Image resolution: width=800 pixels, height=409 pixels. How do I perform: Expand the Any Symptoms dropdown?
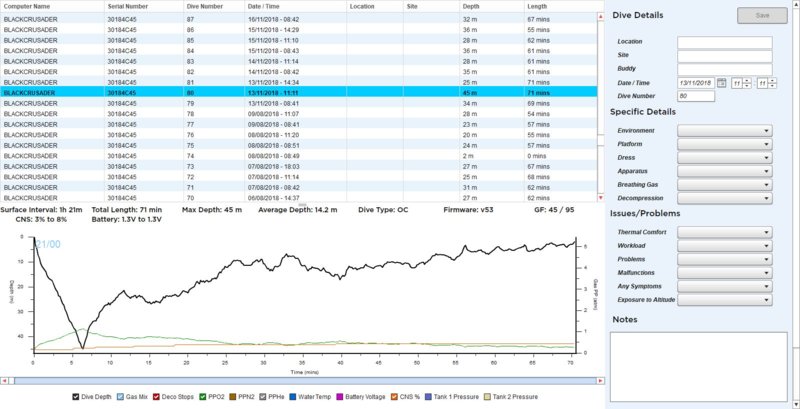point(724,286)
